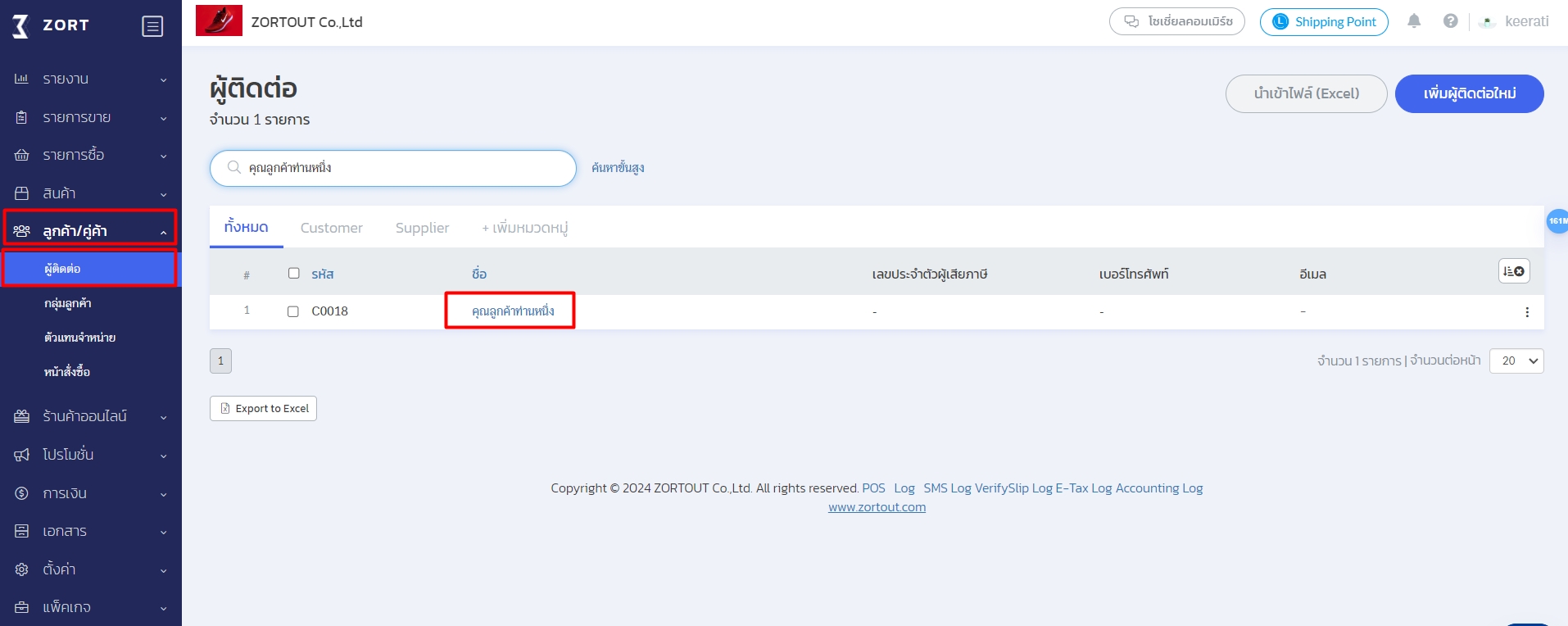Image resolution: width=1568 pixels, height=626 pixels.
Task: Expand the ตั้งค่า settings menu
Action: (90, 569)
